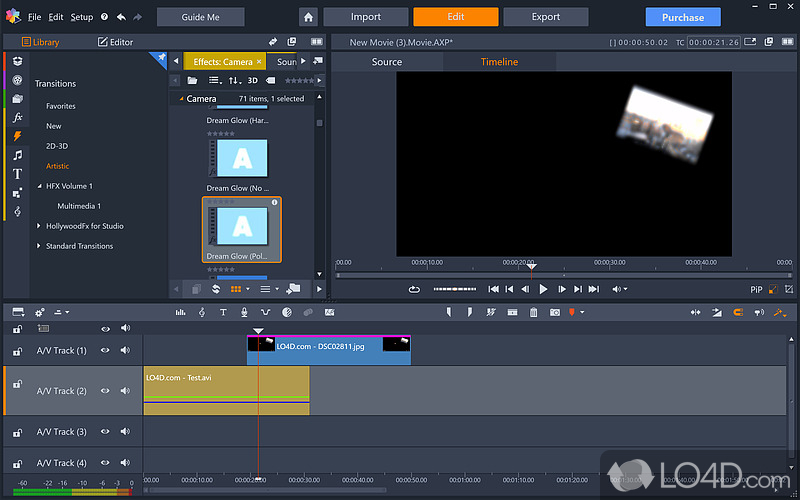Go to the Home screen icon
Viewport: 800px width, 500px height.
point(309,17)
